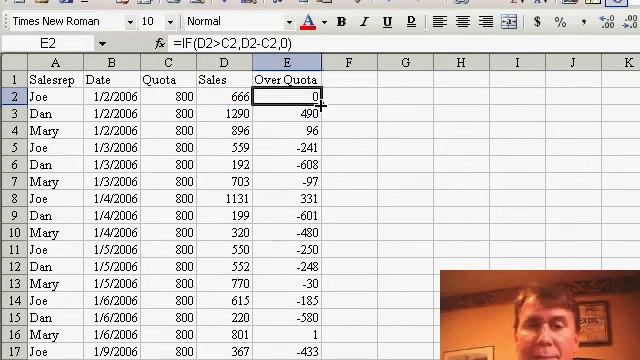This screenshot has width=640, height=360.
Task: Select Mary in row 4
Action: coord(56,131)
